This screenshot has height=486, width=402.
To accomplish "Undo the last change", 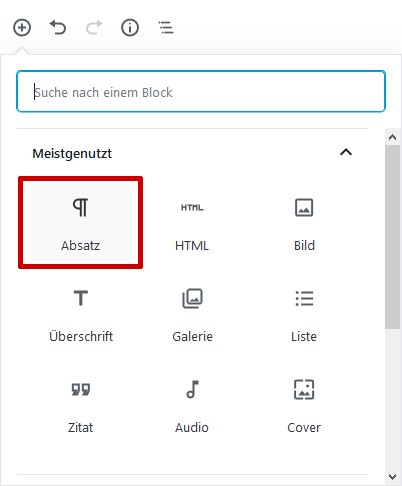I will point(58,27).
